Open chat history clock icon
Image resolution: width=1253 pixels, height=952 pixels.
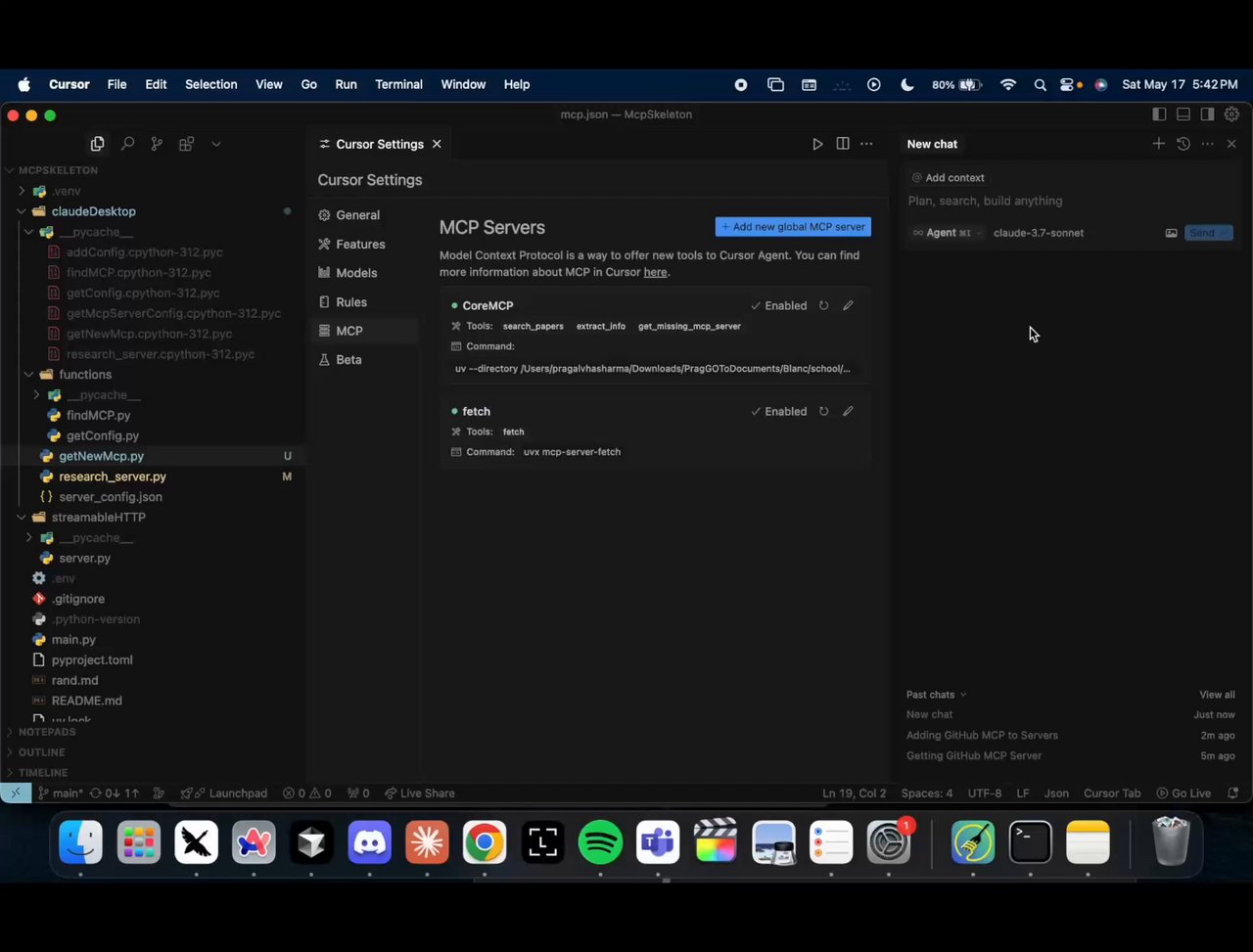[1183, 144]
